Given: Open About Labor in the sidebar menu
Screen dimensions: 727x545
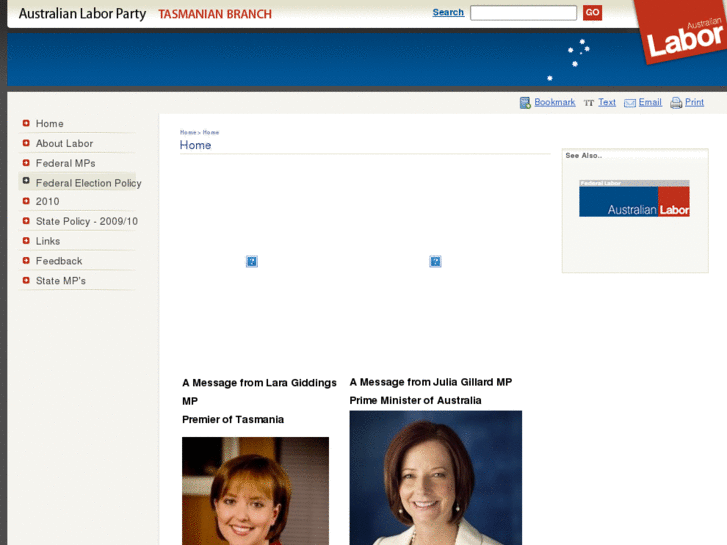Looking at the screenshot, I should (64, 144).
